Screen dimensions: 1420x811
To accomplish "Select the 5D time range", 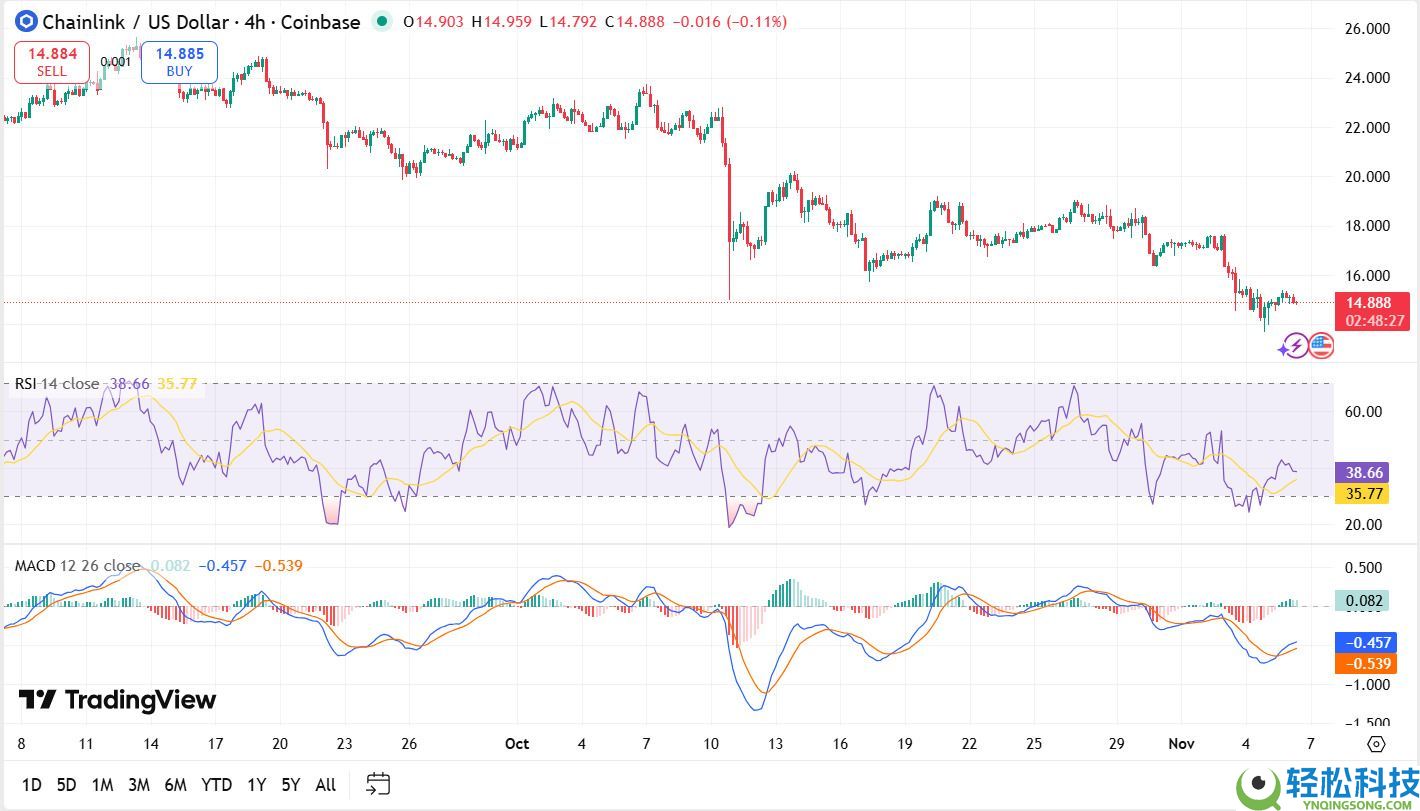I will tap(66, 785).
